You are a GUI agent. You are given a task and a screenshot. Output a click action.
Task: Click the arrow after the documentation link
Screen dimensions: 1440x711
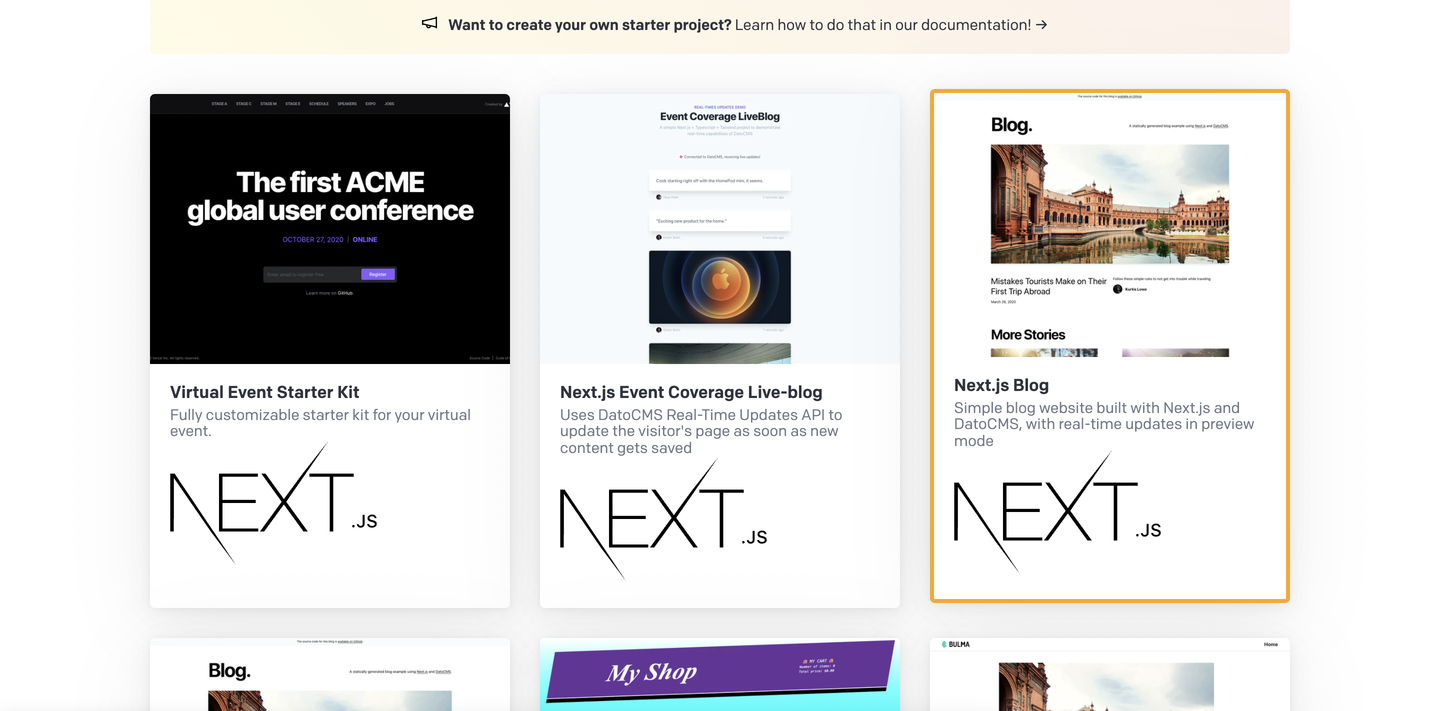(1042, 25)
